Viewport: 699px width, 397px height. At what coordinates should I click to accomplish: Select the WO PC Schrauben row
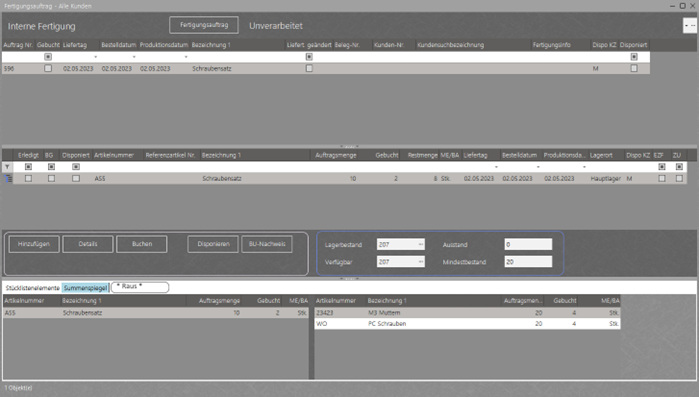point(467,324)
